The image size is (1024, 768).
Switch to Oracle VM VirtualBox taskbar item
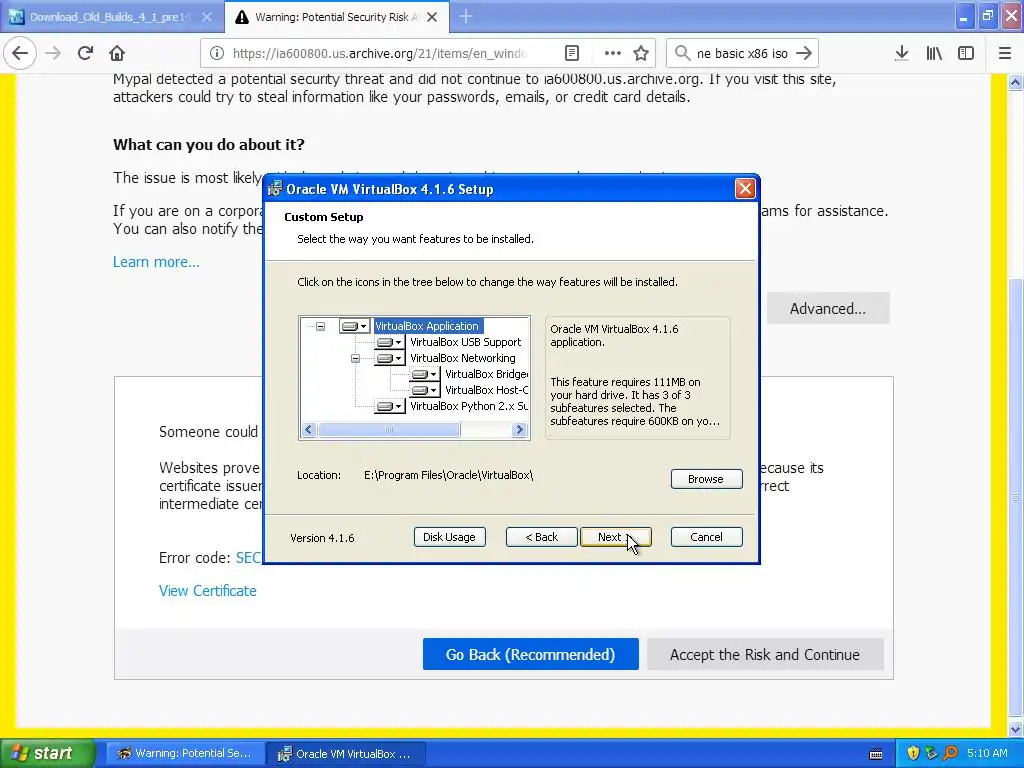[x=346, y=754]
